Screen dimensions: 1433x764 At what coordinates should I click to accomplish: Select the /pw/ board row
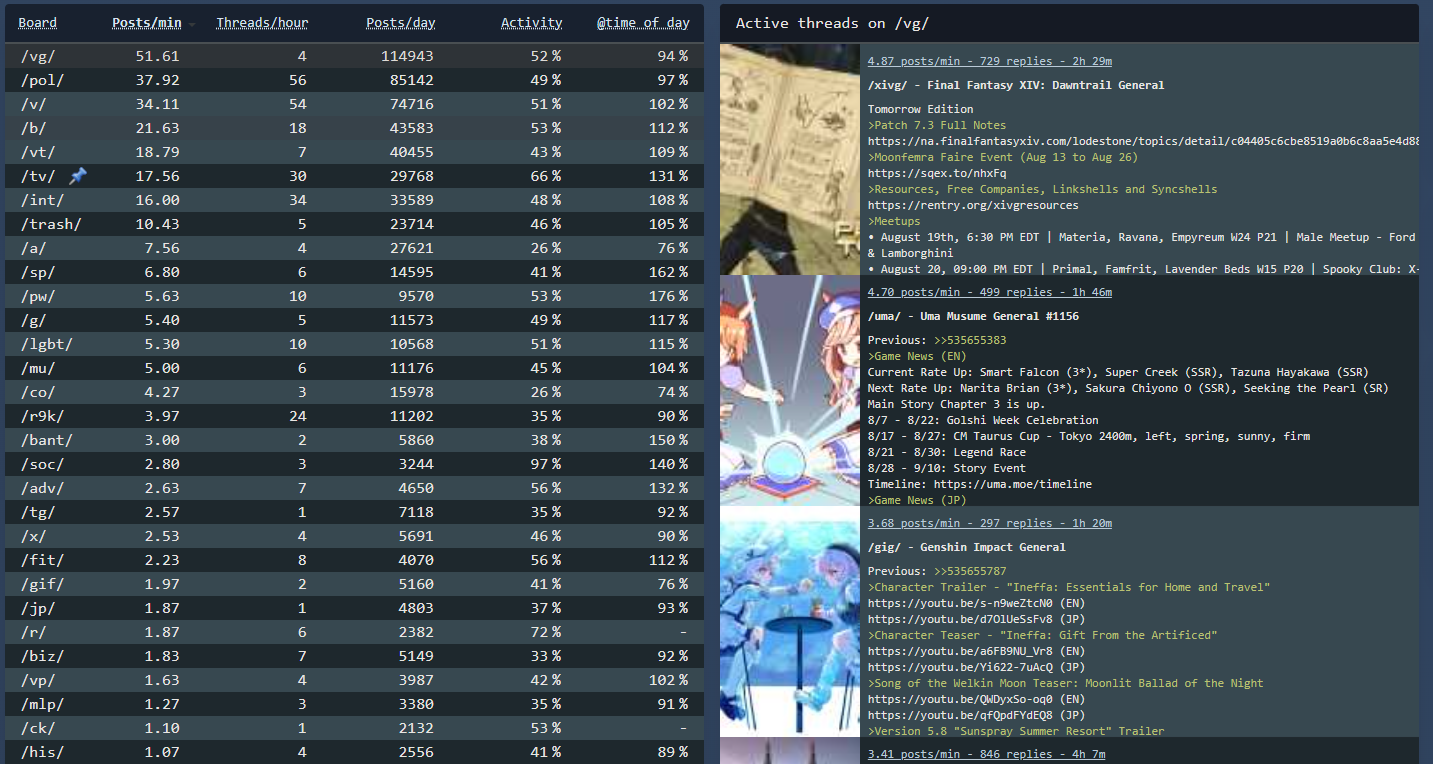pos(354,296)
